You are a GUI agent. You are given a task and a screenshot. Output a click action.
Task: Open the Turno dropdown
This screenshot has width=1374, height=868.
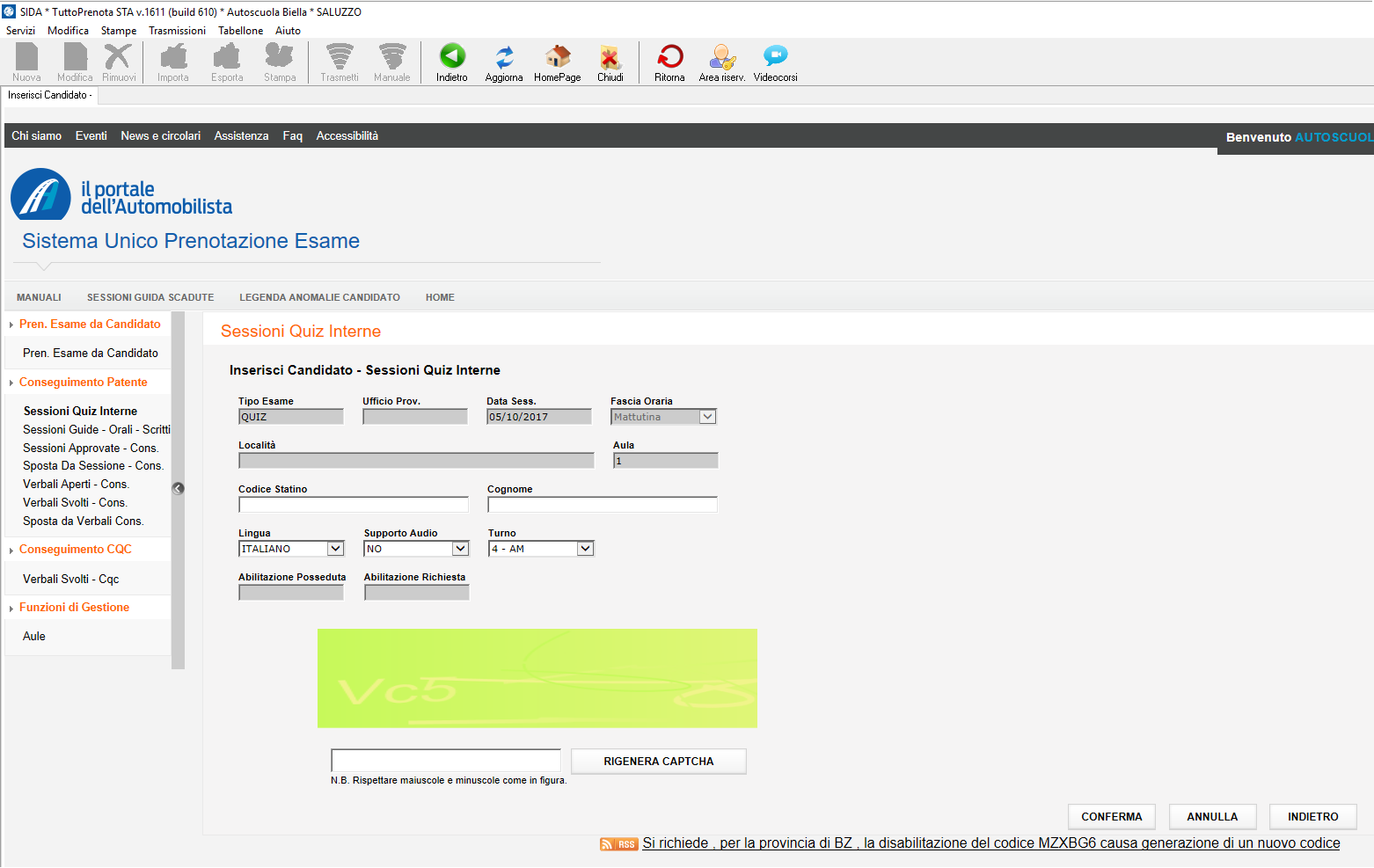pos(585,549)
